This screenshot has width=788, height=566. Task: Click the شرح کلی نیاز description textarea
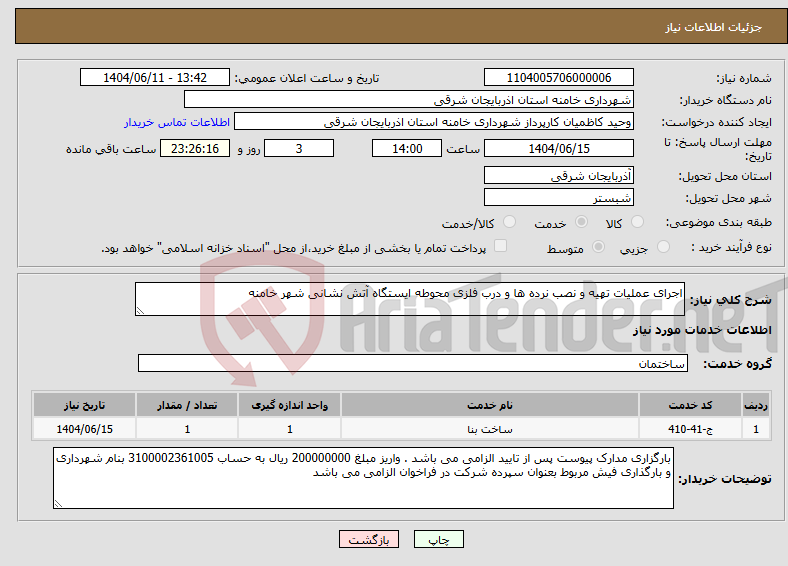coord(410,299)
